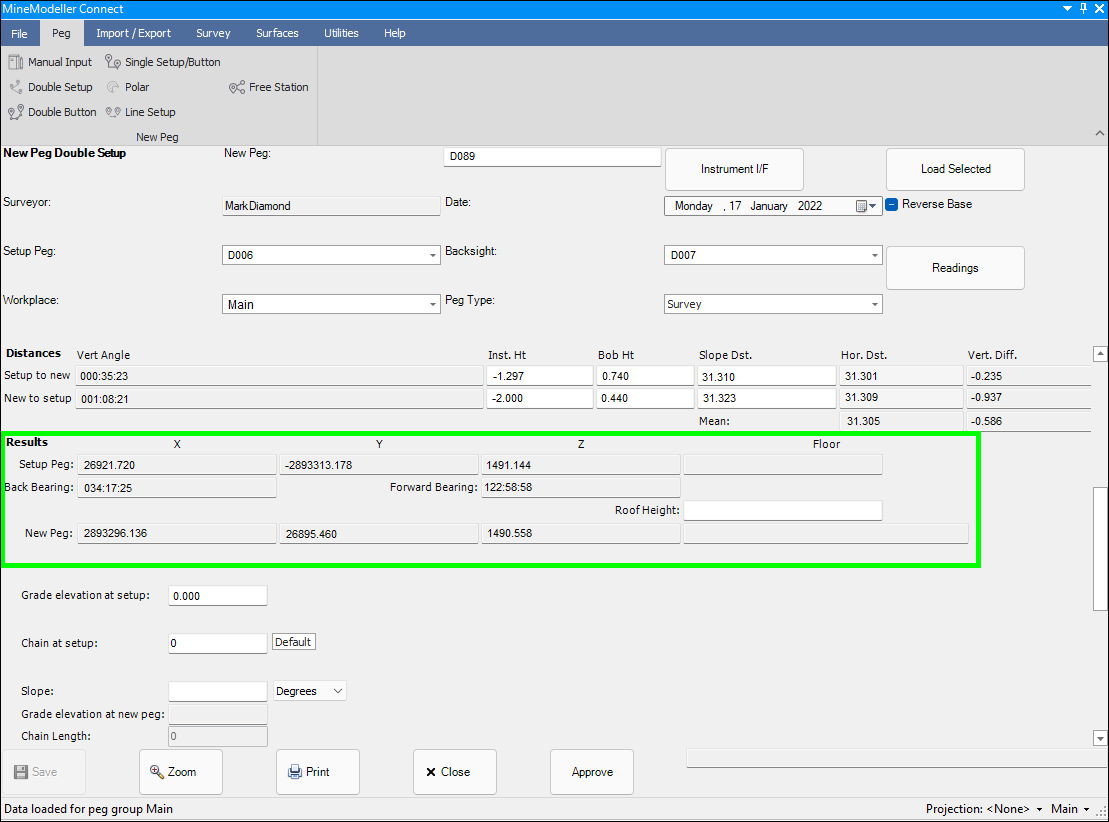The width and height of the screenshot is (1109, 822).
Task: Switch to the Import / Export tab
Action: pyautogui.click(x=133, y=33)
